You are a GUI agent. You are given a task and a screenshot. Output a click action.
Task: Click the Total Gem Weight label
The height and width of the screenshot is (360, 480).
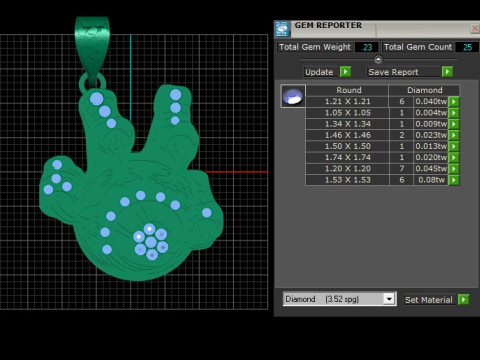click(315, 47)
